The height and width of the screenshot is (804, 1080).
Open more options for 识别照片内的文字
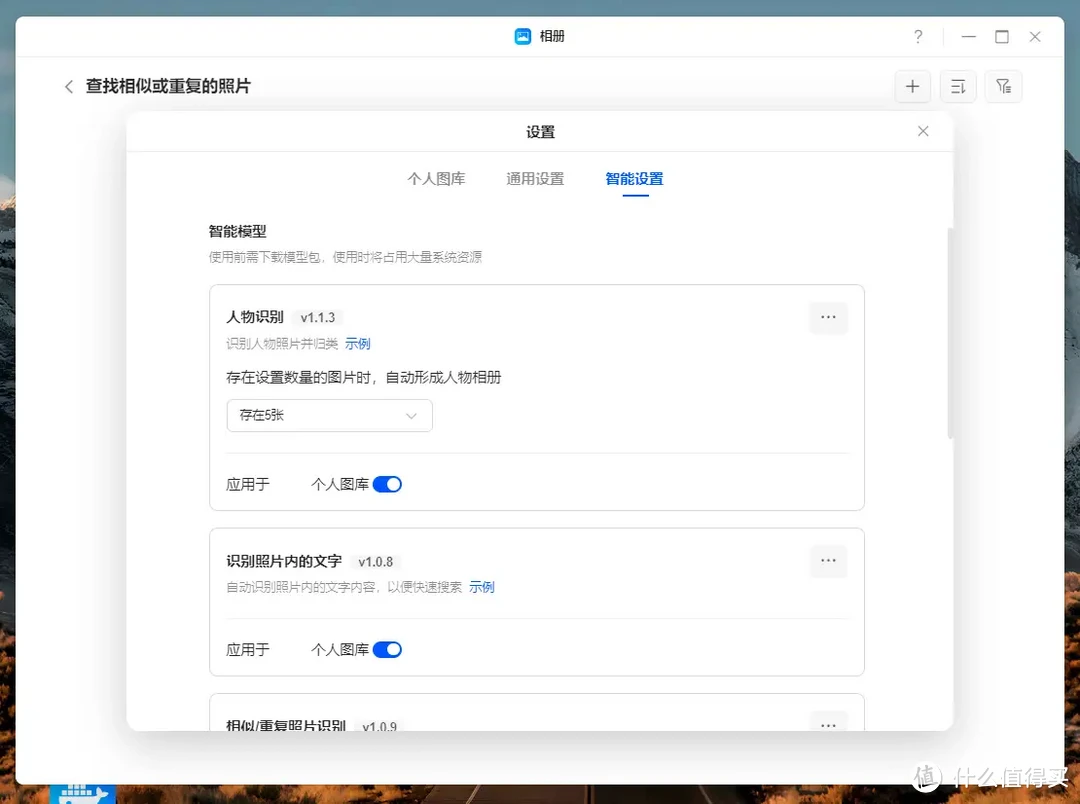tap(828, 561)
